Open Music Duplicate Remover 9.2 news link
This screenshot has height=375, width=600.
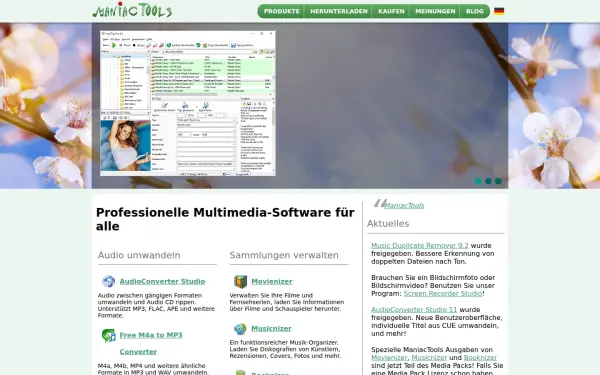(x=419, y=246)
